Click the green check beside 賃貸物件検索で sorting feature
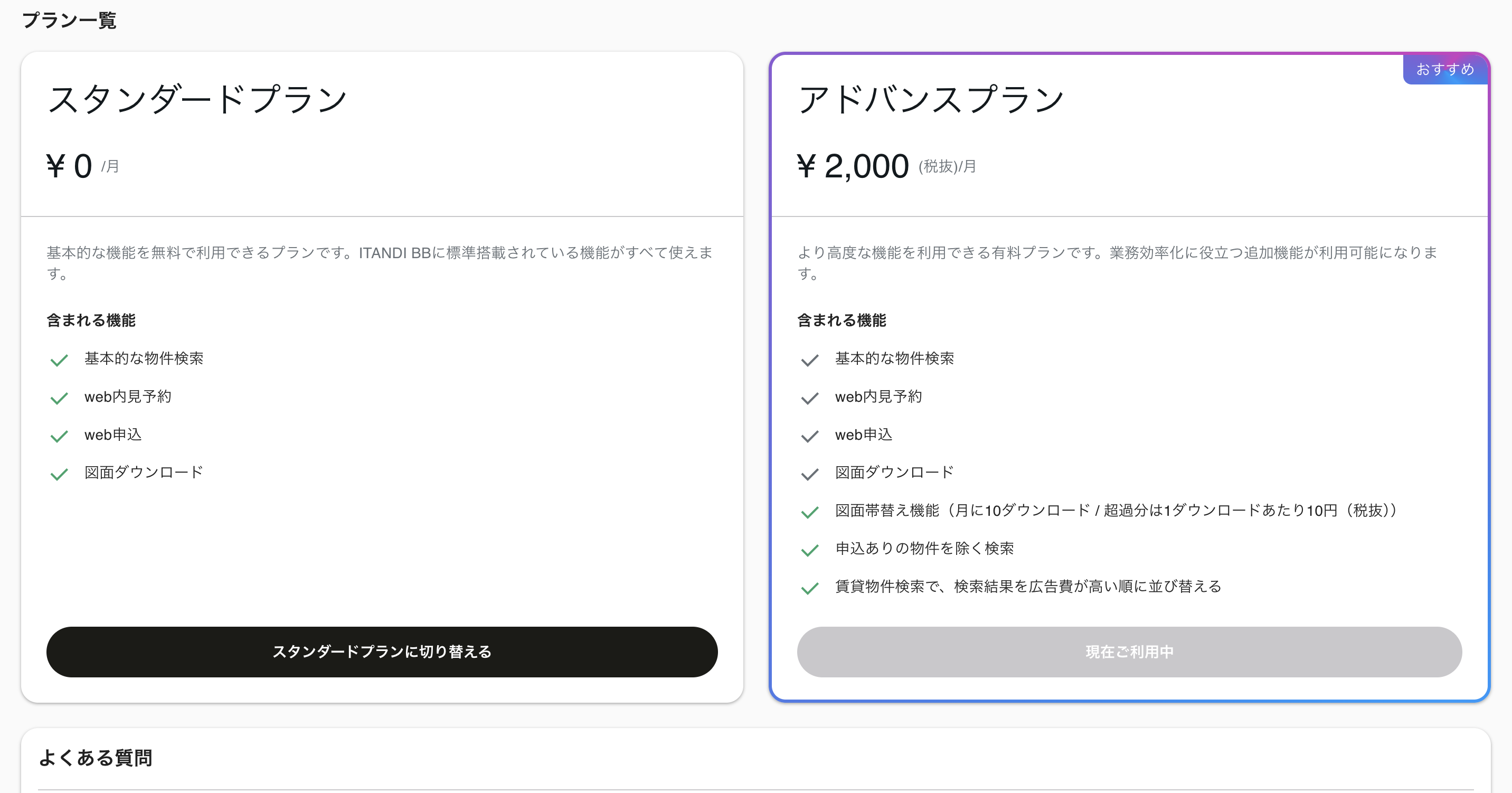Viewport: 1512px width, 793px height. 810,588
